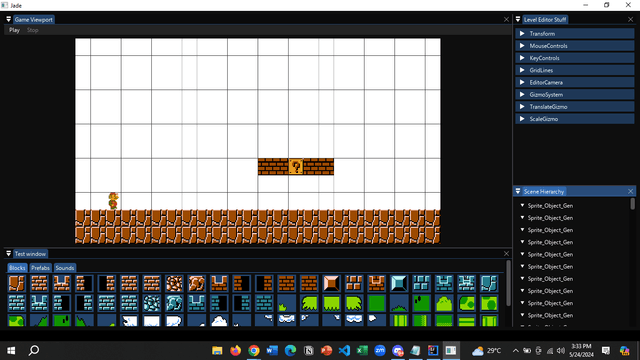Close the Game Viewport panel
This screenshot has width=640, height=360.
507,20
